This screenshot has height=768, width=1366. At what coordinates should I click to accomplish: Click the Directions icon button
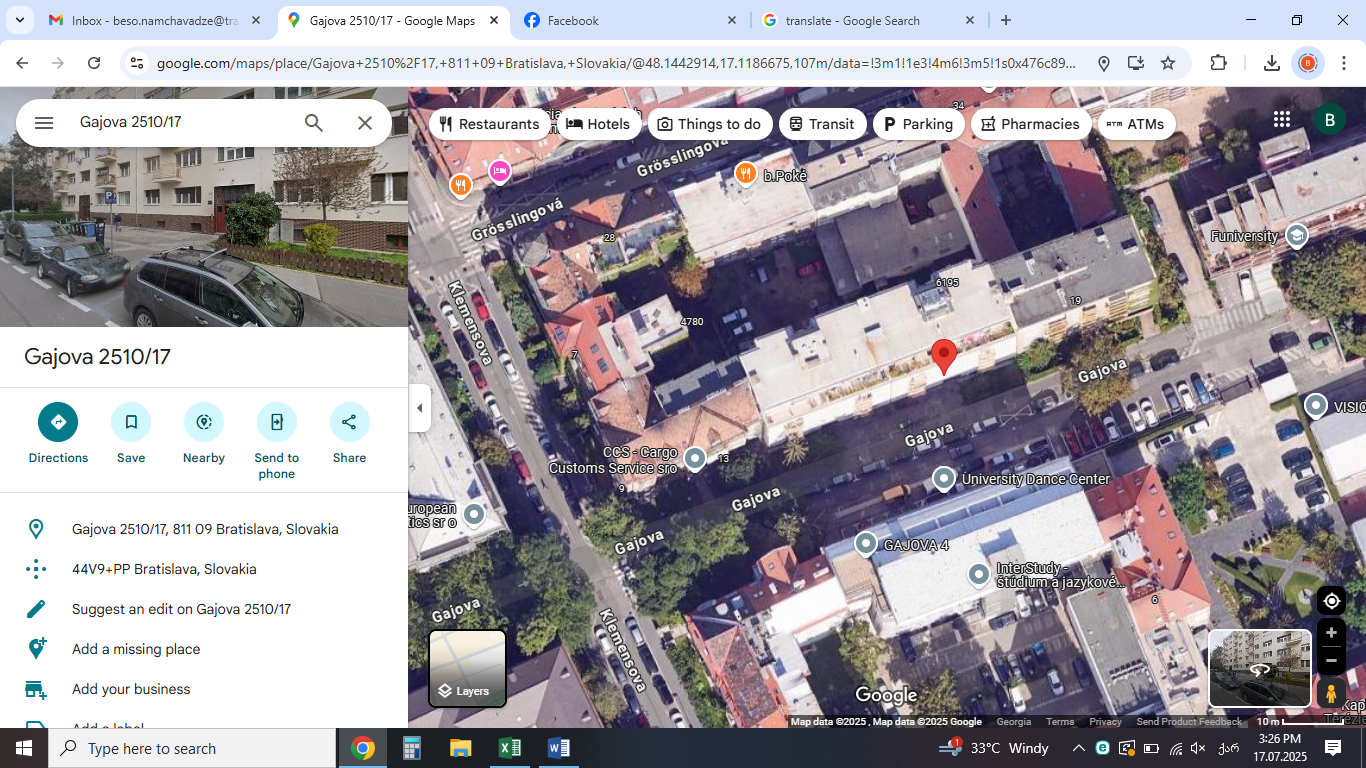coord(58,422)
